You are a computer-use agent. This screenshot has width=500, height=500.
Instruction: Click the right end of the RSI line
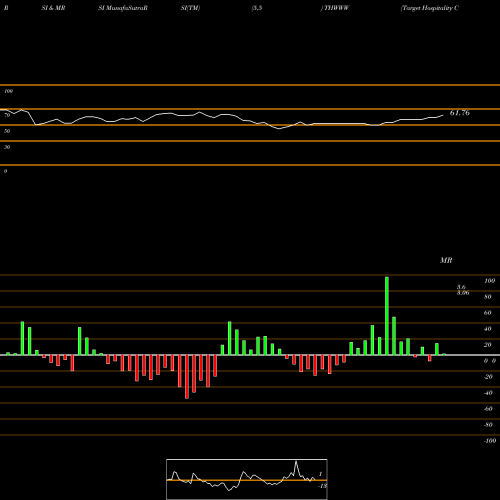(x=443, y=115)
